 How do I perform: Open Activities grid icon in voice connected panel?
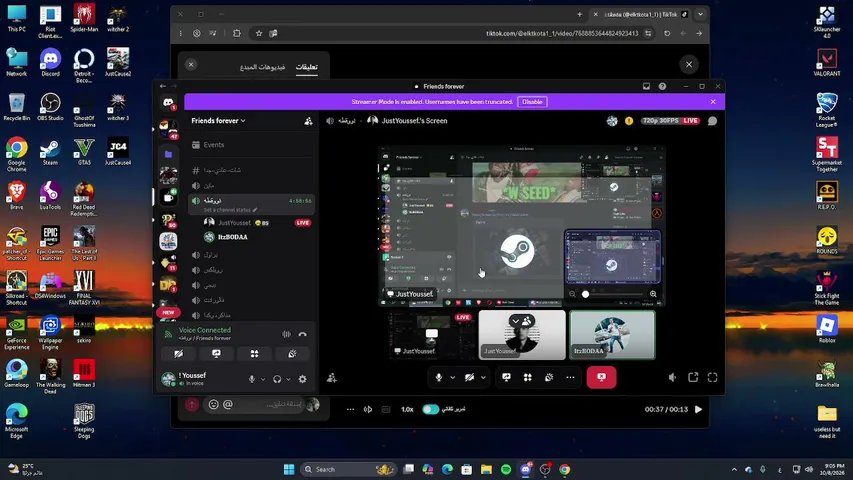click(x=254, y=354)
